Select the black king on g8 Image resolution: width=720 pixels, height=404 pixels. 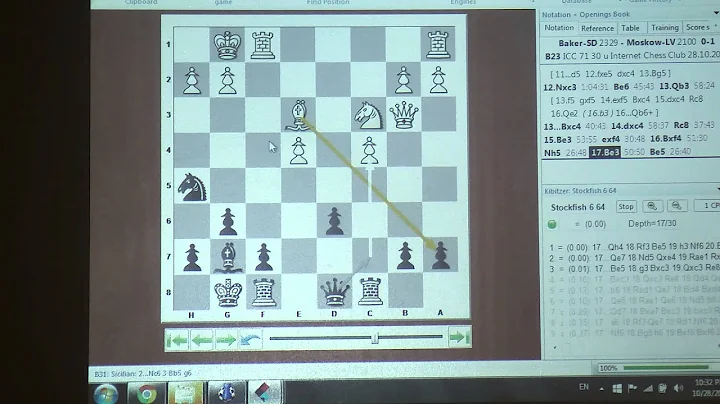pos(227,292)
